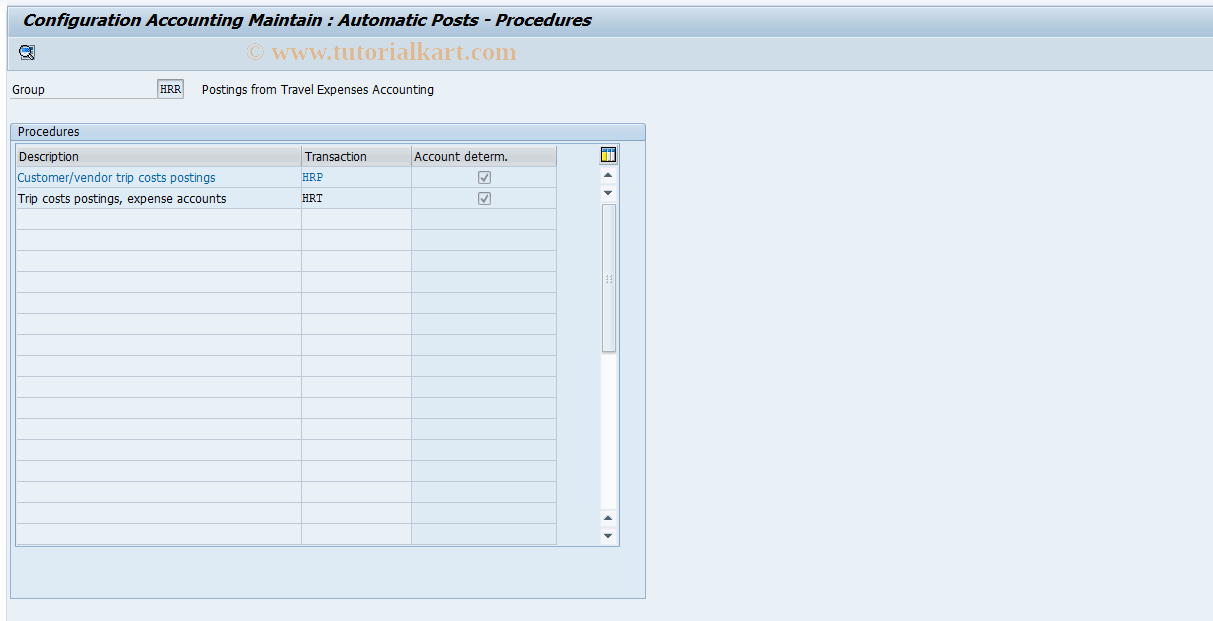
Task: Select the HRT transaction cell
Action: point(356,199)
